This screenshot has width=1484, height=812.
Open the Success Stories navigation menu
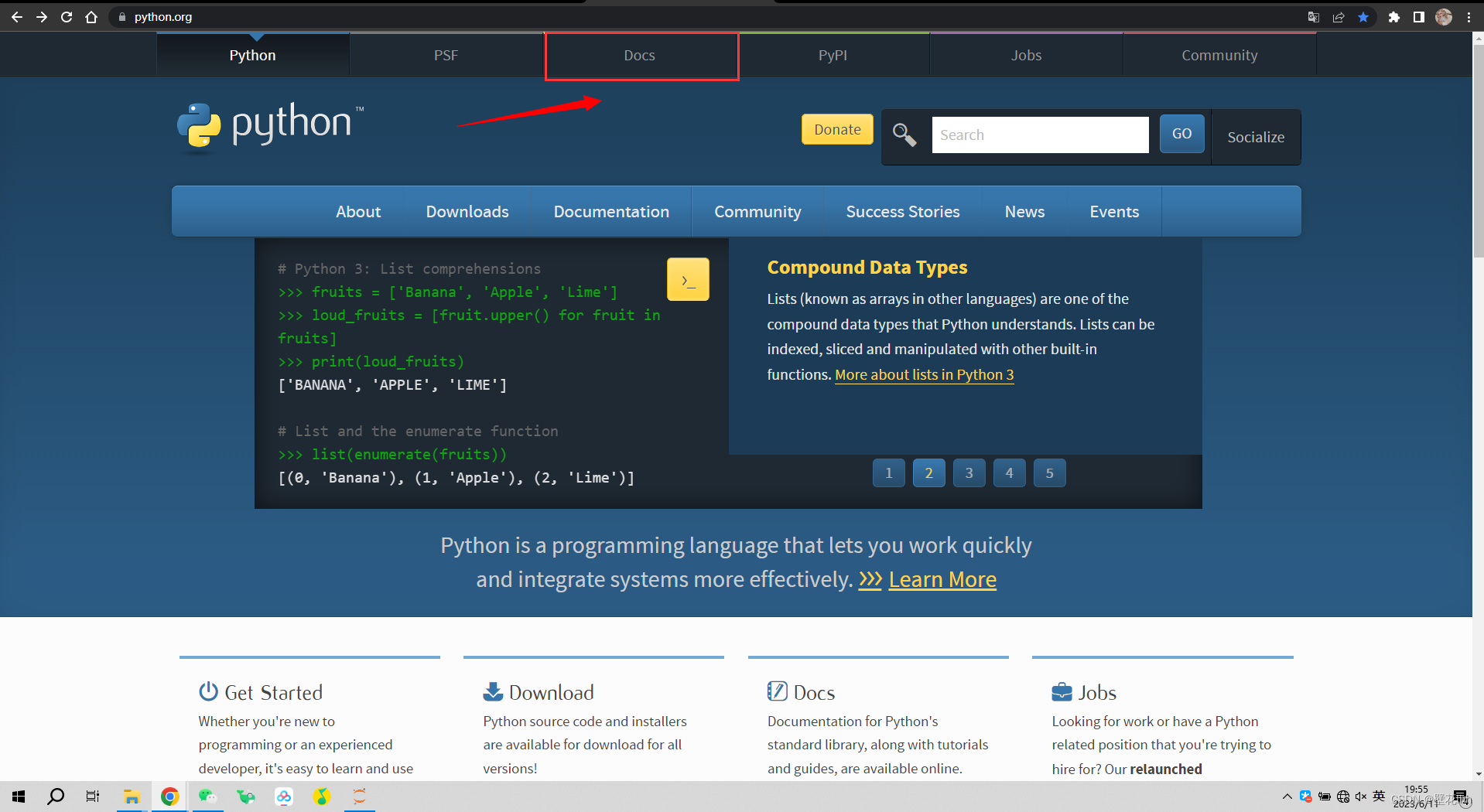tap(903, 211)
